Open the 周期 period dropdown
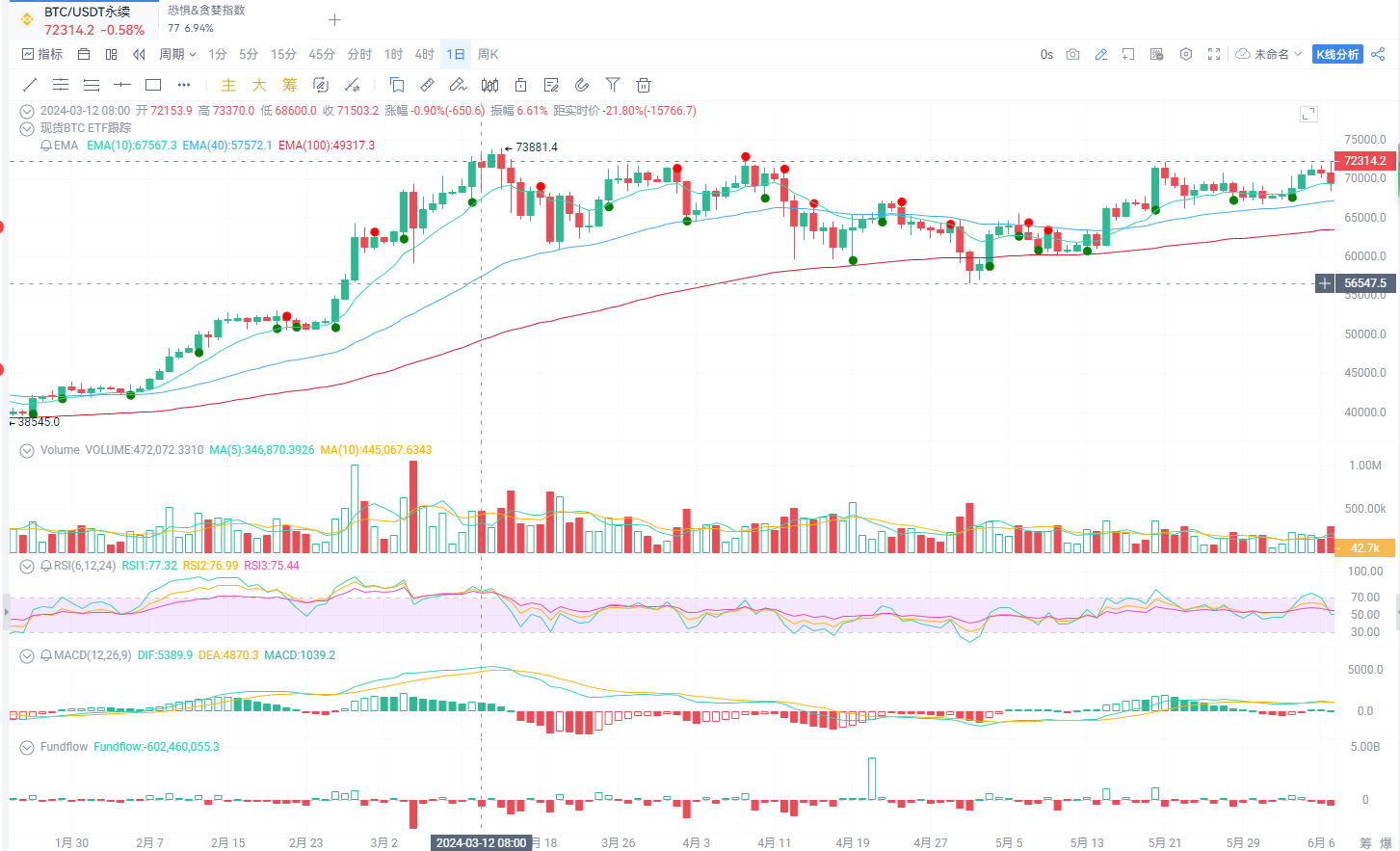This screenshot has width=1400, height=851. [177, 55]
